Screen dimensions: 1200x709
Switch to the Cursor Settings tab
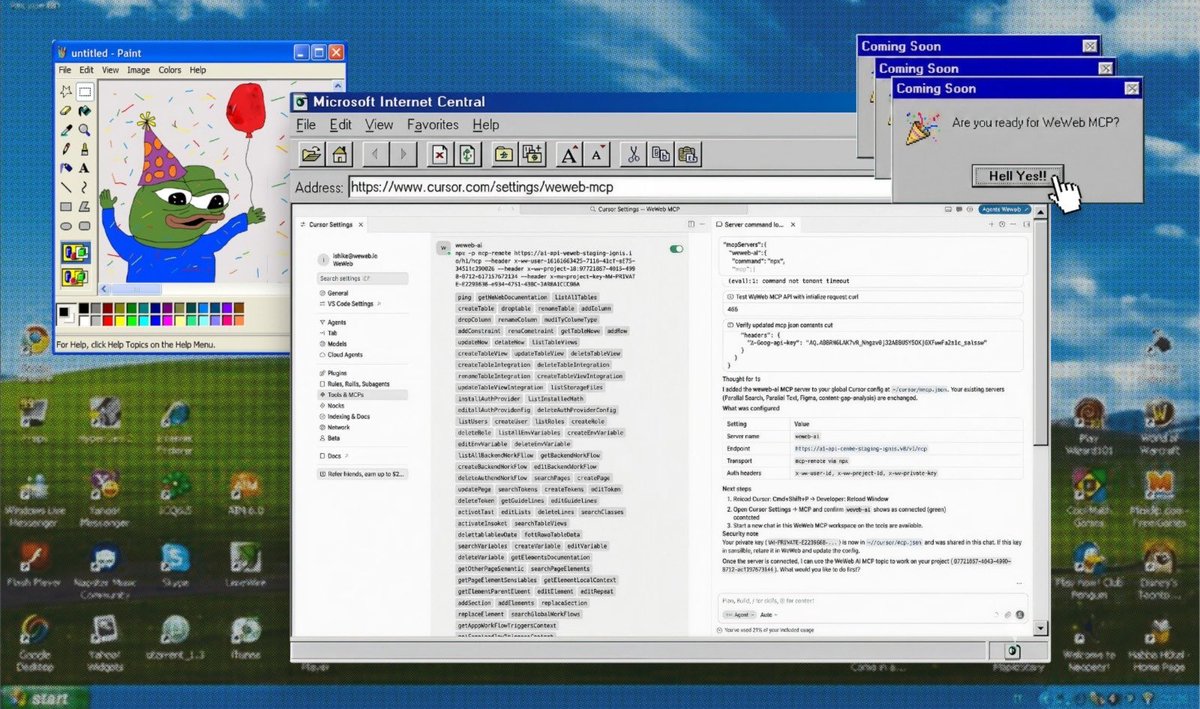pyautogui.click(x=331, y=224)
